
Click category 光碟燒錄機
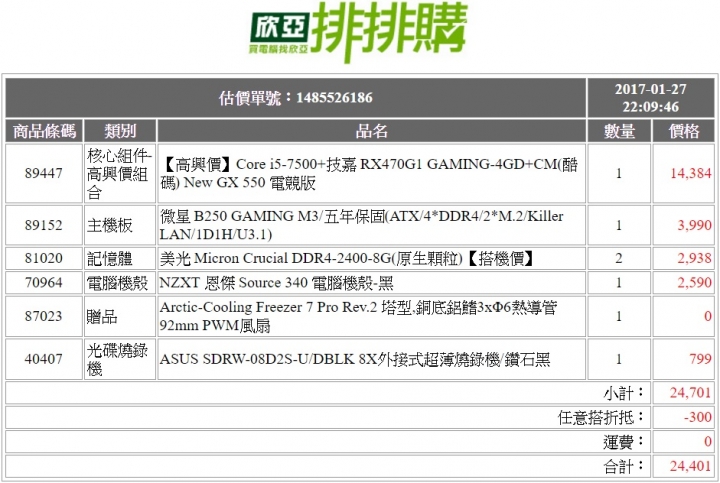pyautogui.click(x=118, y=359)
